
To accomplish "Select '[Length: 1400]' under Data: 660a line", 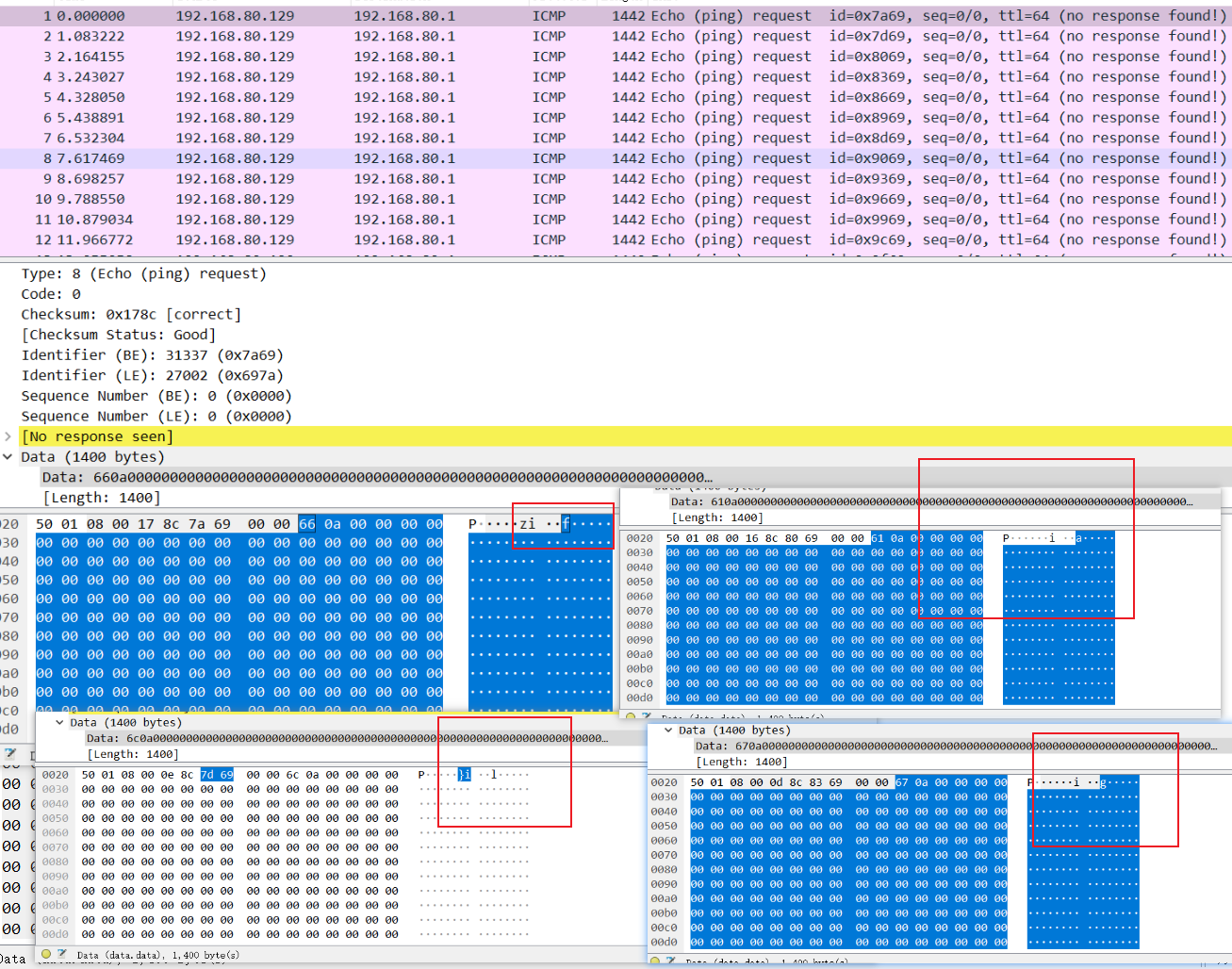I will tap(102, 498).
